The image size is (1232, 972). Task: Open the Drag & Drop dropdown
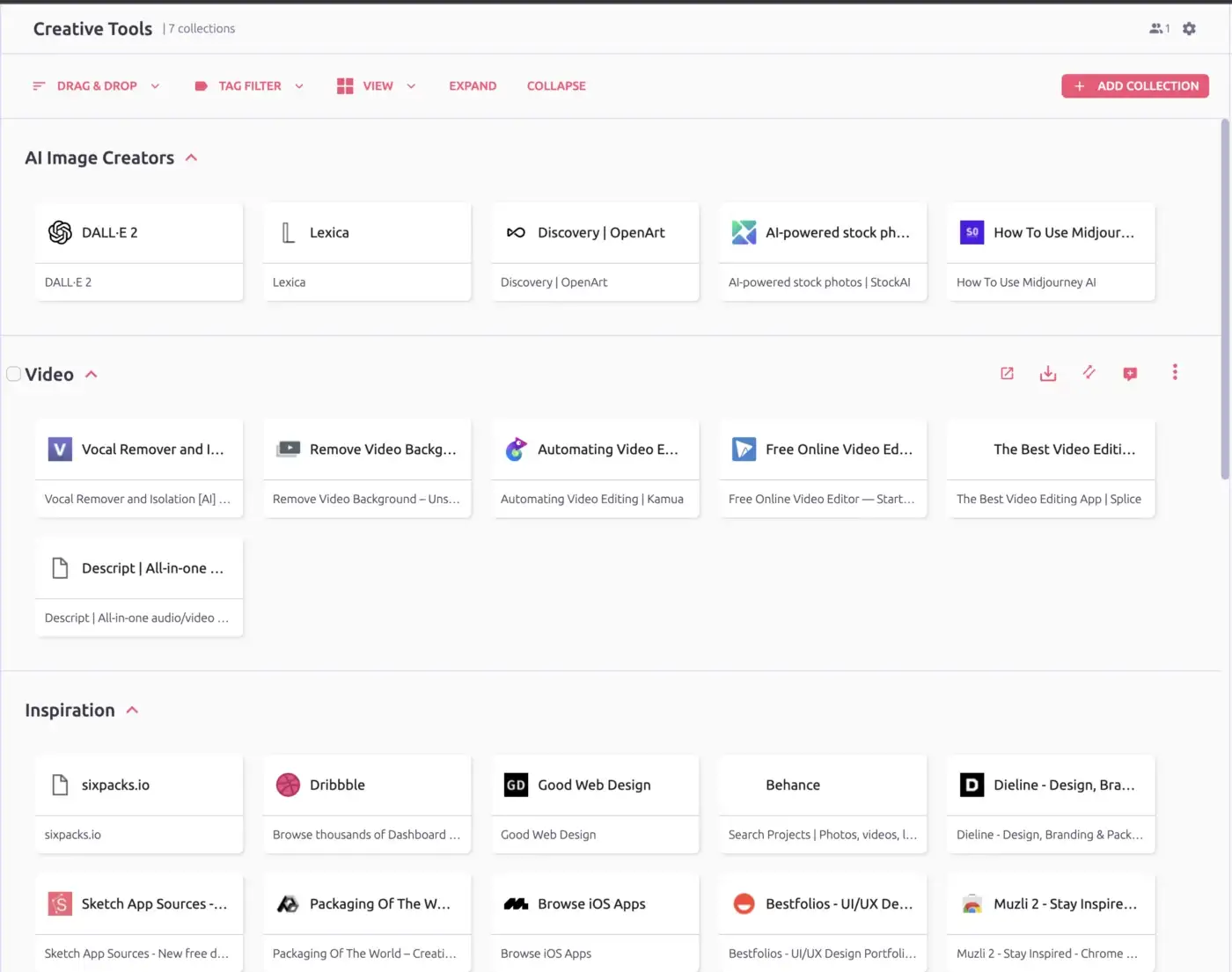coord(96,86)
